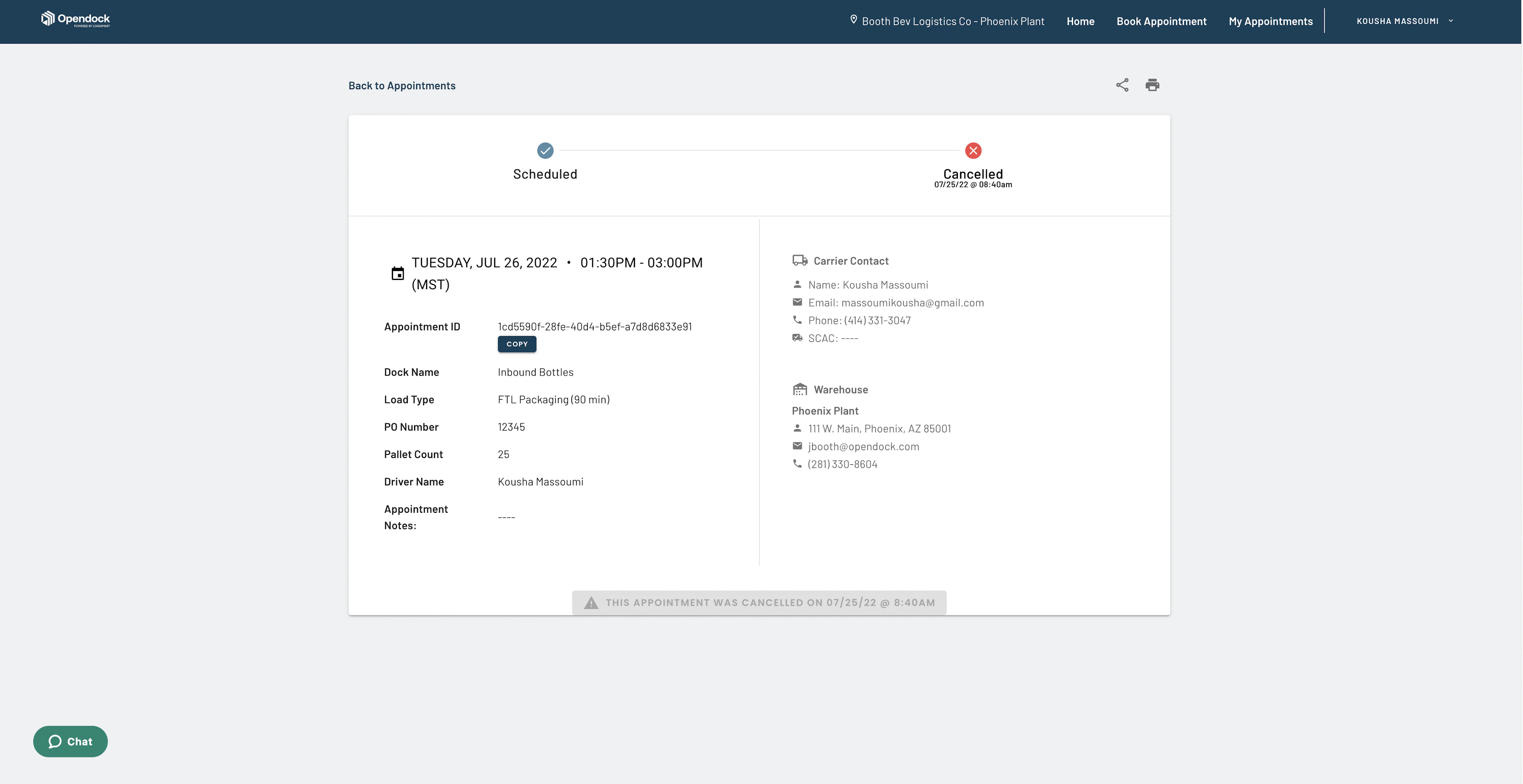The width and height of the screenshot is (1523, 784).
Task: Click the phone icon next to (281) 330-8604
Action: point(797,464)
